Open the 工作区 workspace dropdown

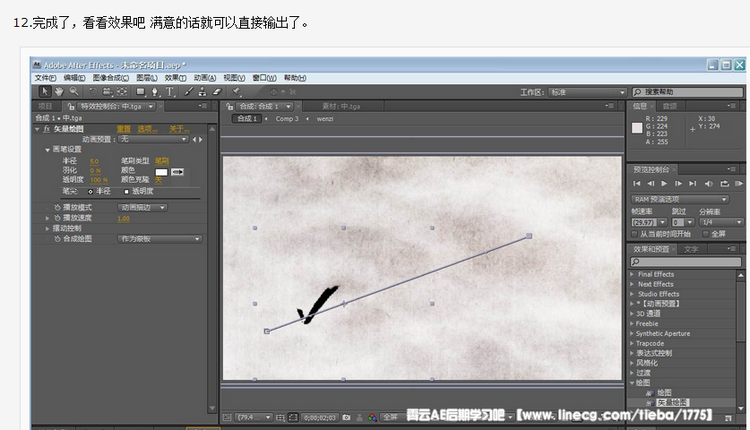tap(587, 92)
